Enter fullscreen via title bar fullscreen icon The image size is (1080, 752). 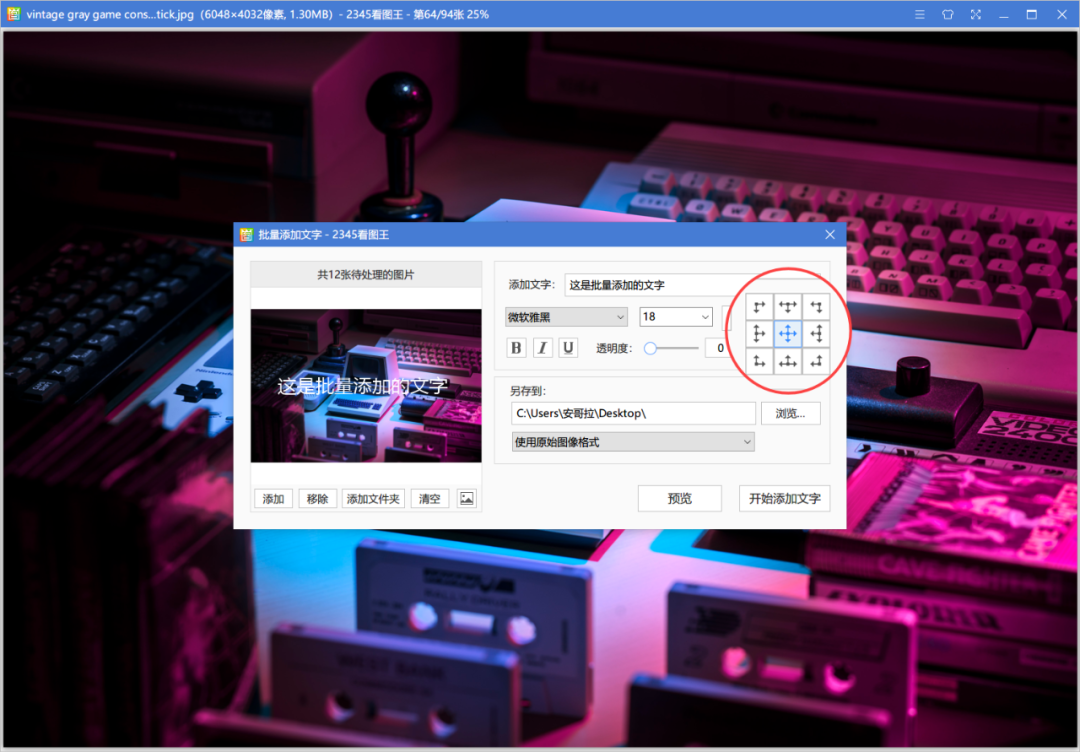pyautogui.click(x=975, y=14)
